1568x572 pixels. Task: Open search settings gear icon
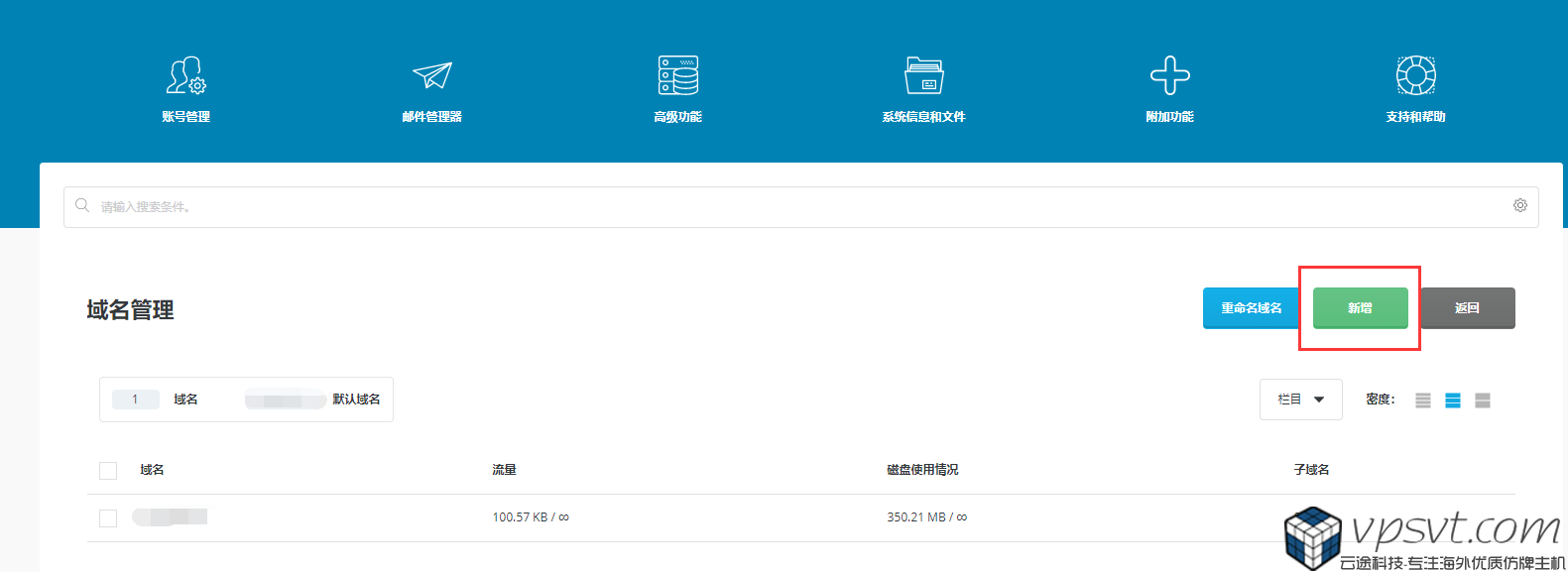(1519, 205)
